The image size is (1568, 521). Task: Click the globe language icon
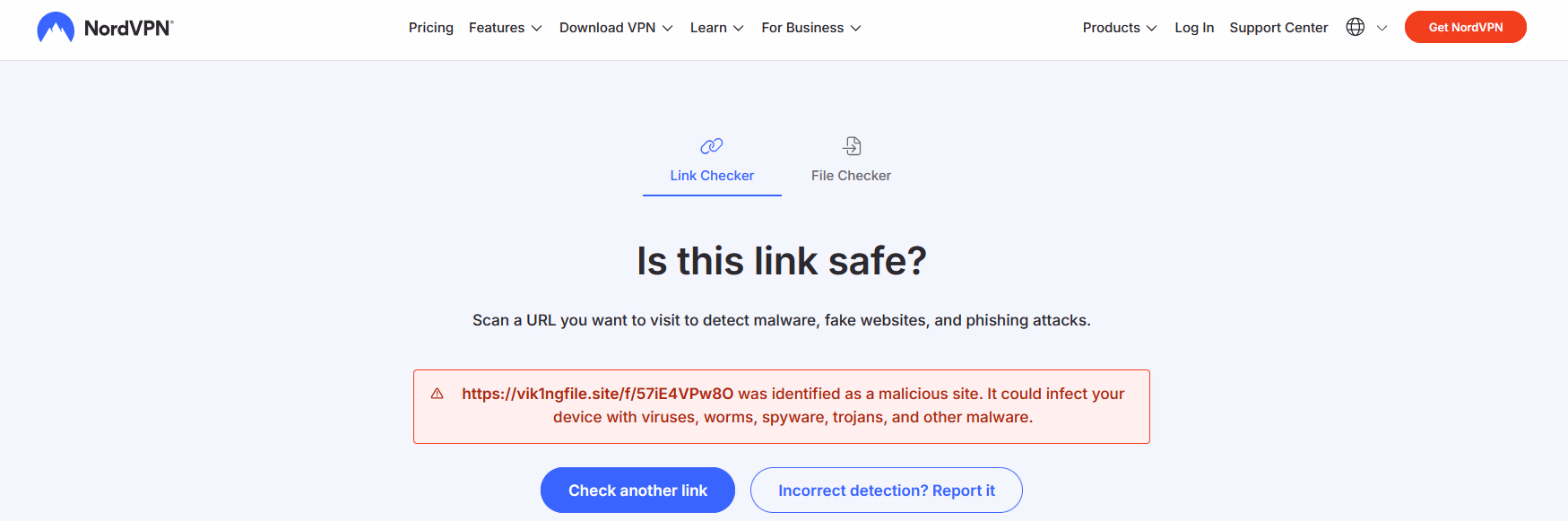[1356, 28]
